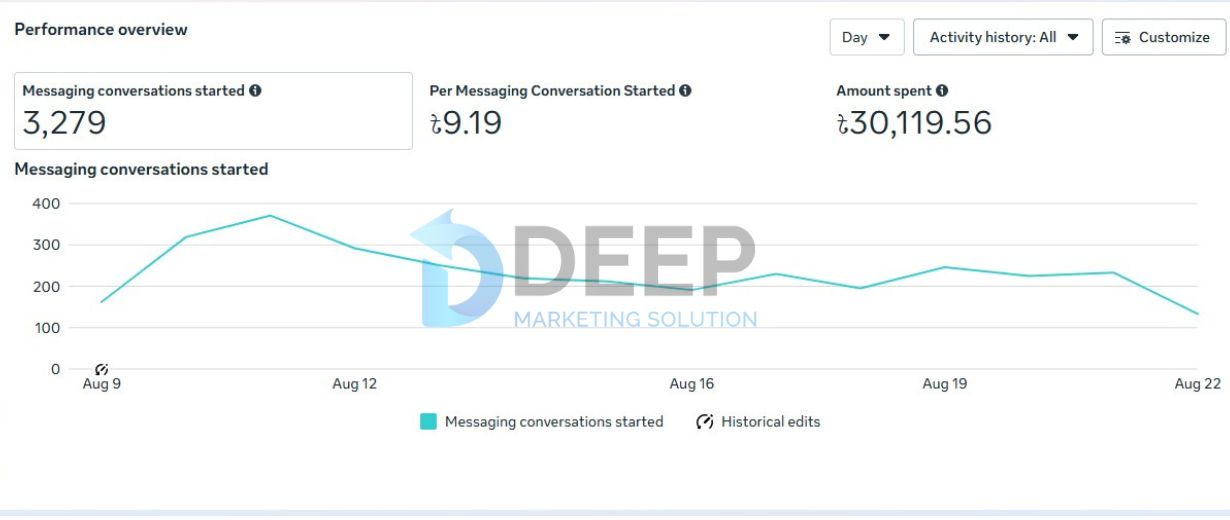
Task: Click teal Messaging conversations started legend swatch
Action: (428, 422)
